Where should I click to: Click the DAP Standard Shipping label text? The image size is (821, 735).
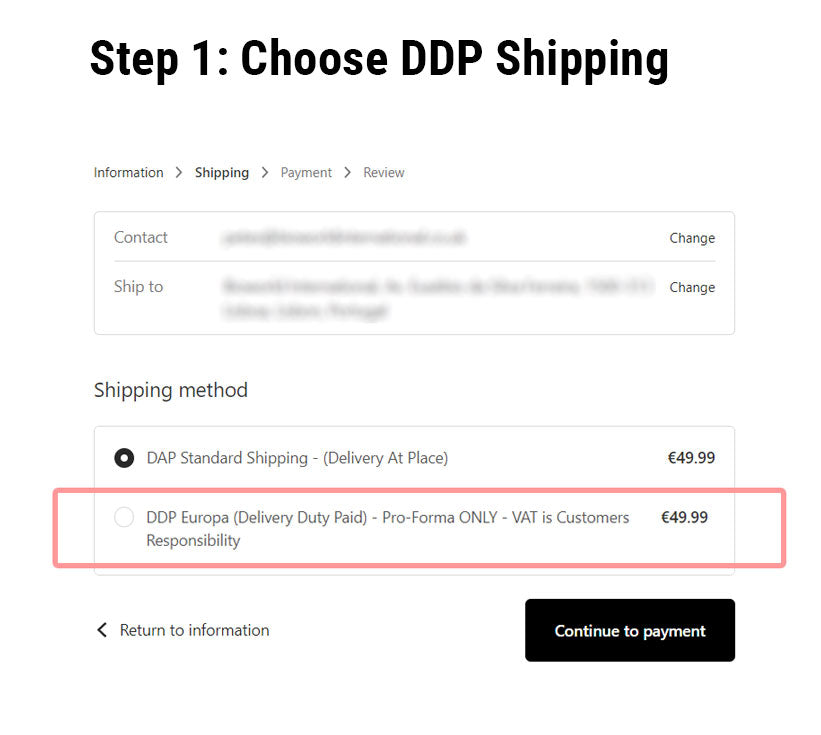pyautogui.click(x=297, y=458)
